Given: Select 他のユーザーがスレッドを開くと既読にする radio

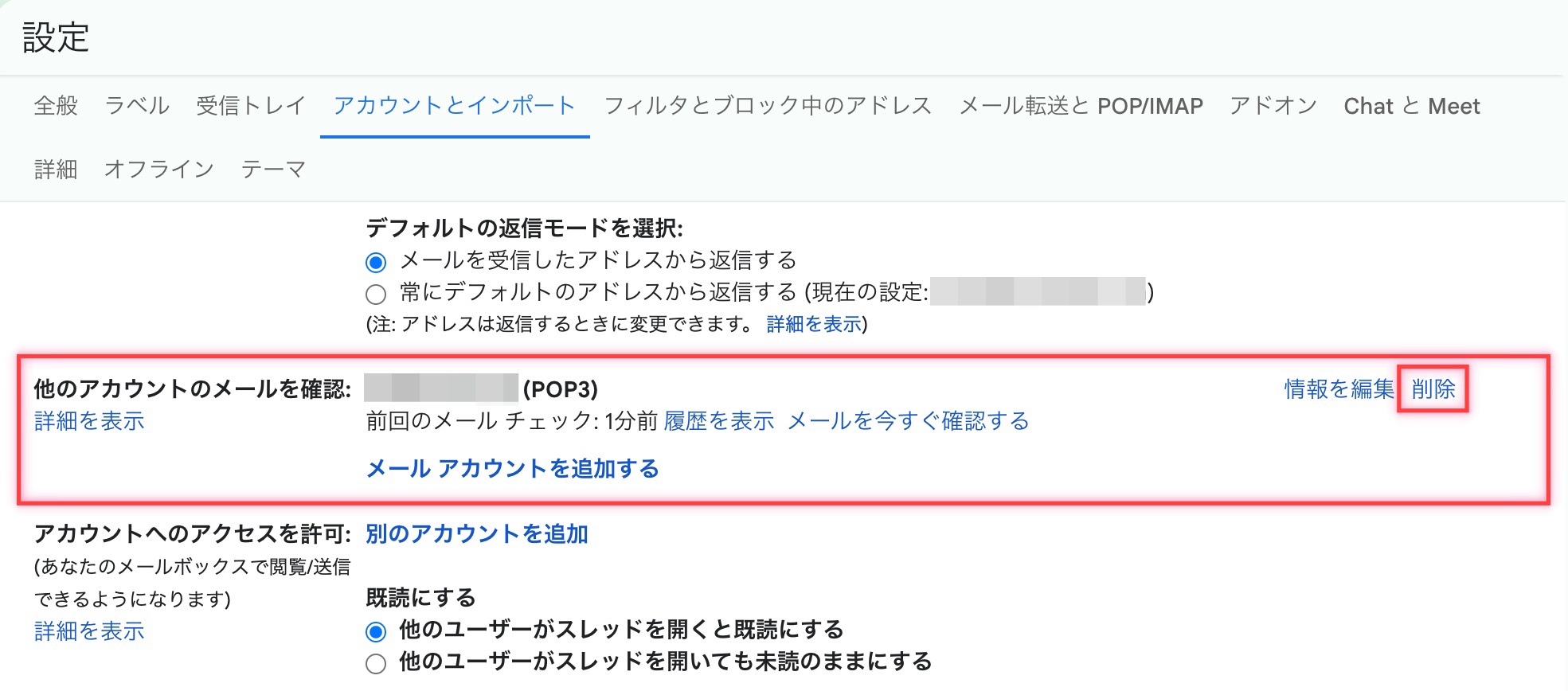Looking at the screenshot, I should [x=376, y=631].
